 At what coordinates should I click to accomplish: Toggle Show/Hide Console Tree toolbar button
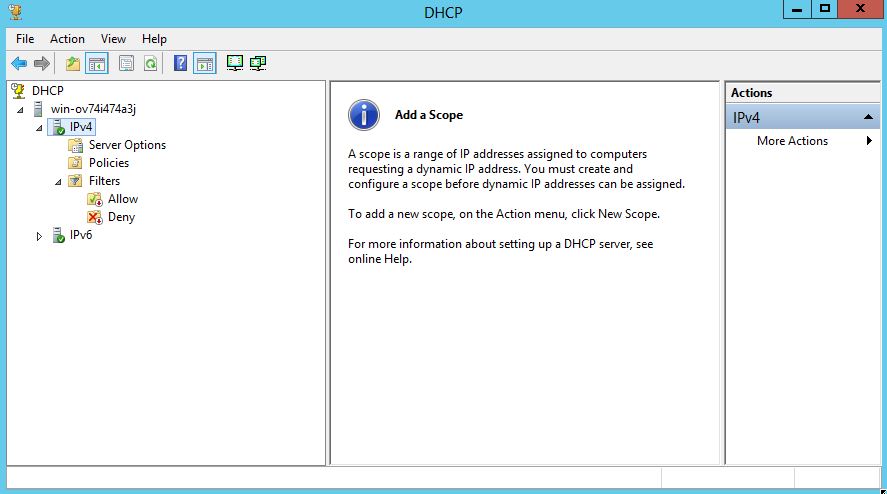pyautogui.click(x=97, y=64)
